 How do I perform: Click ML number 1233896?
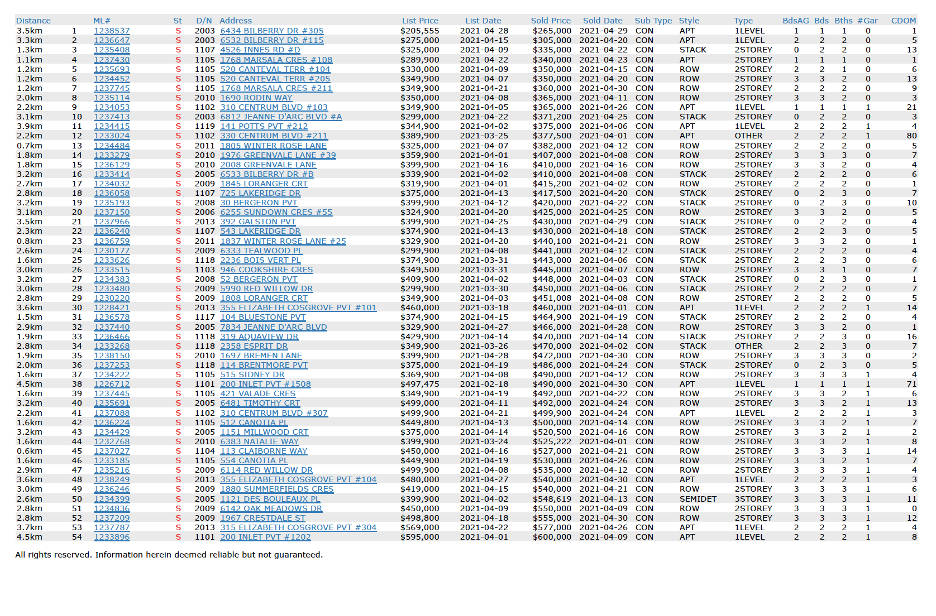tap(111, 536)
